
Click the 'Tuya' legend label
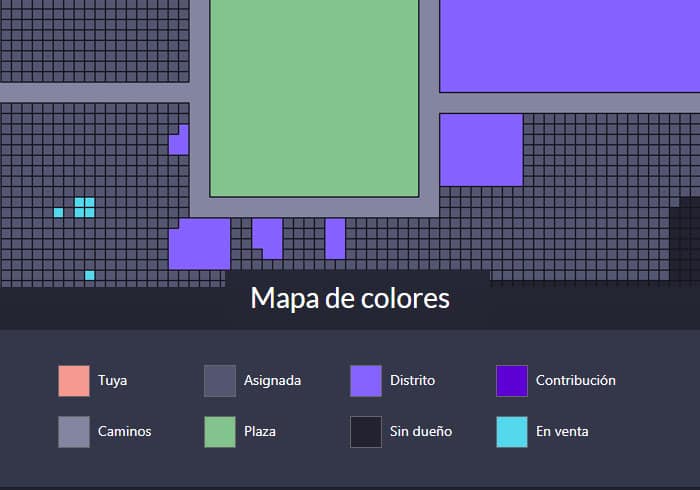pyautogui.click(x=112, y=381)
